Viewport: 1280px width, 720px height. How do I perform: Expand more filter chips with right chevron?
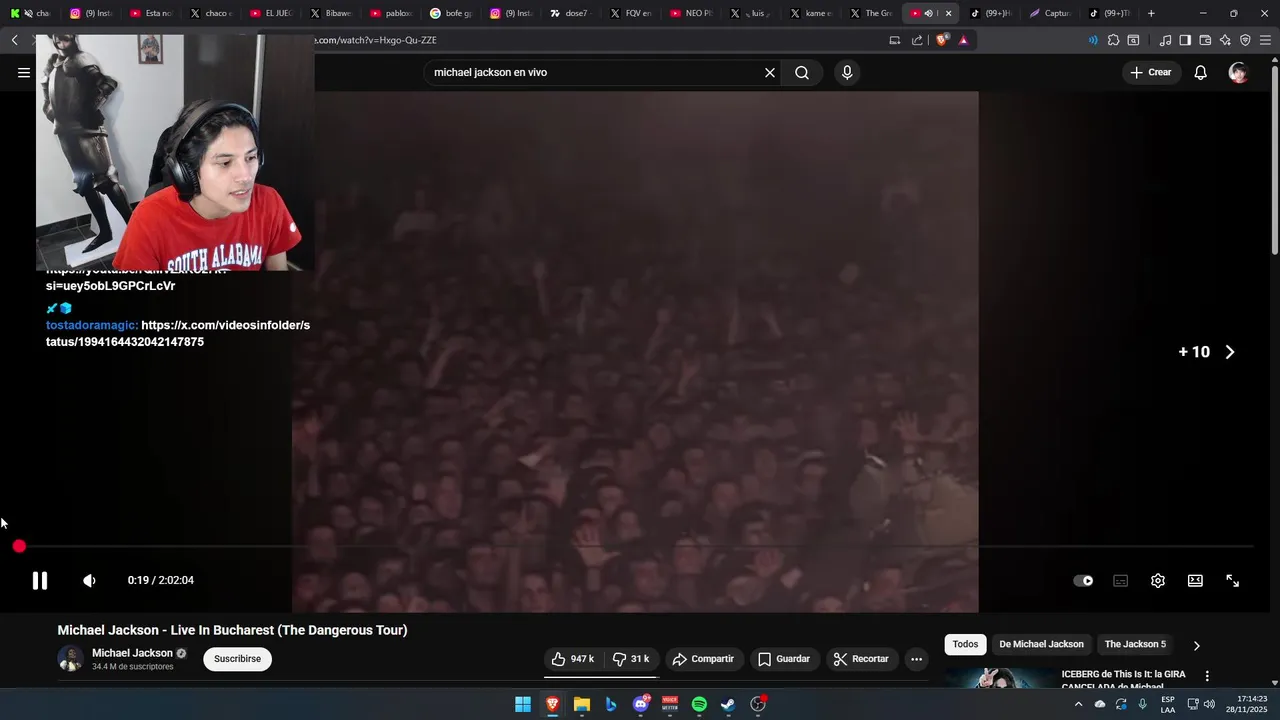[x=1197, y=645]
